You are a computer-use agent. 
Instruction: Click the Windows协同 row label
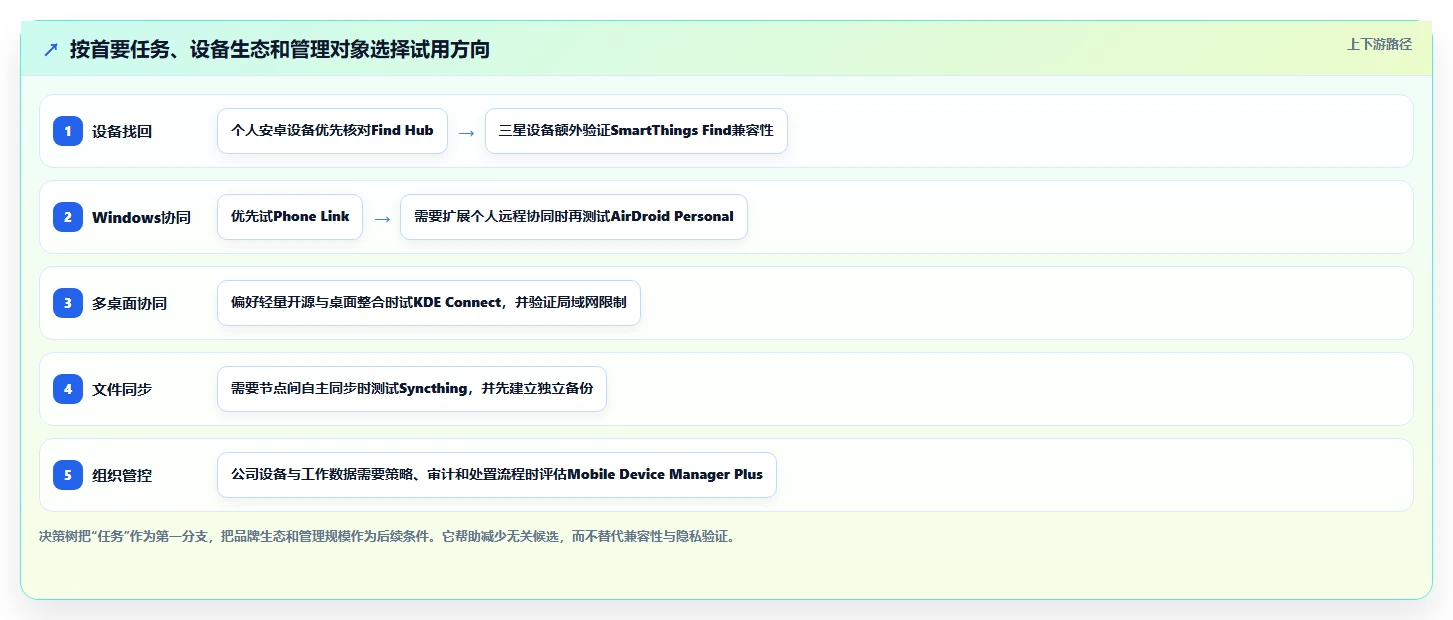click(141, 218)
